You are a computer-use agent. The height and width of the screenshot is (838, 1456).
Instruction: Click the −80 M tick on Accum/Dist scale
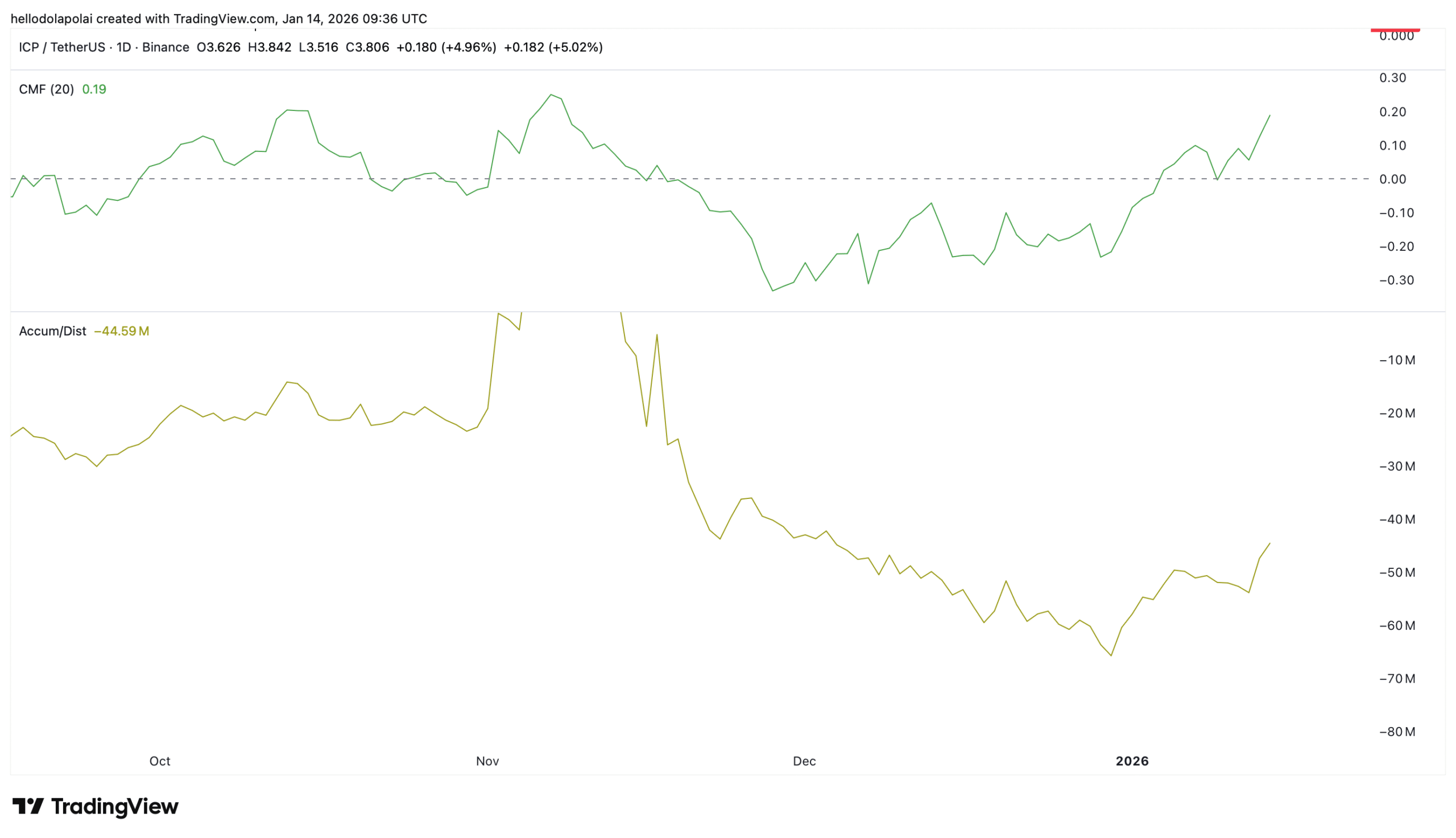[x=1397, y=732]
